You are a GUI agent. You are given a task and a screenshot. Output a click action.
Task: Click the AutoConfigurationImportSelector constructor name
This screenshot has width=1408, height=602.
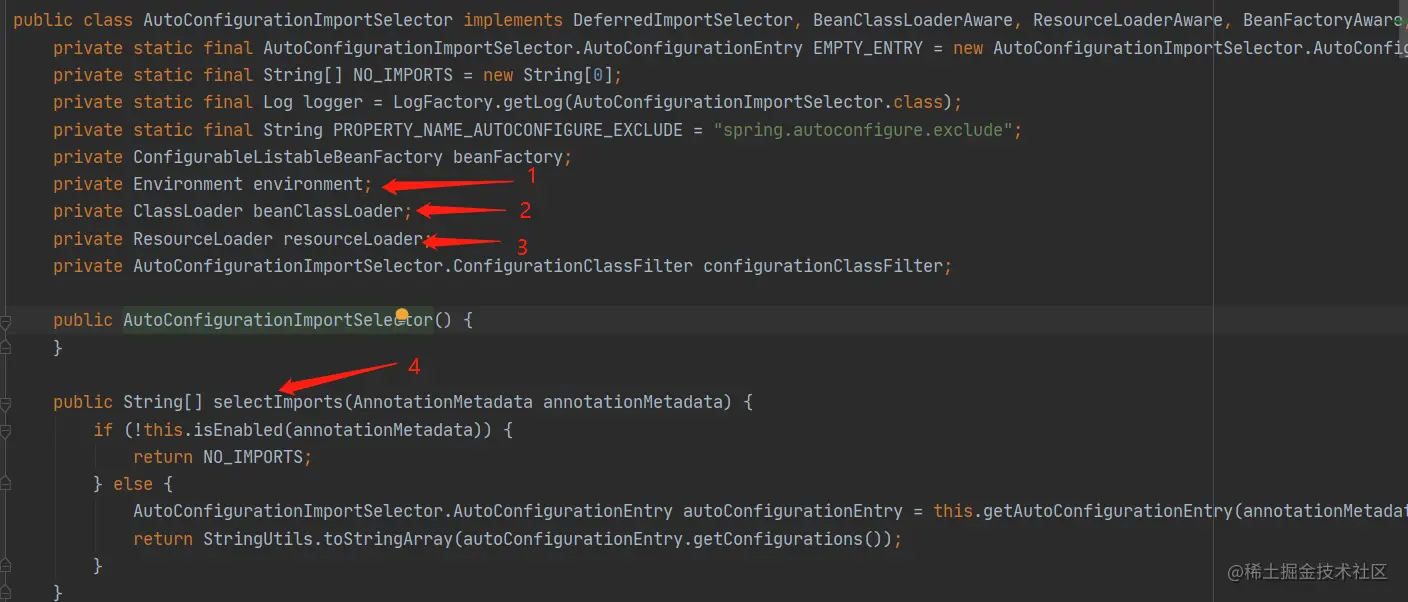coord(278,320)
